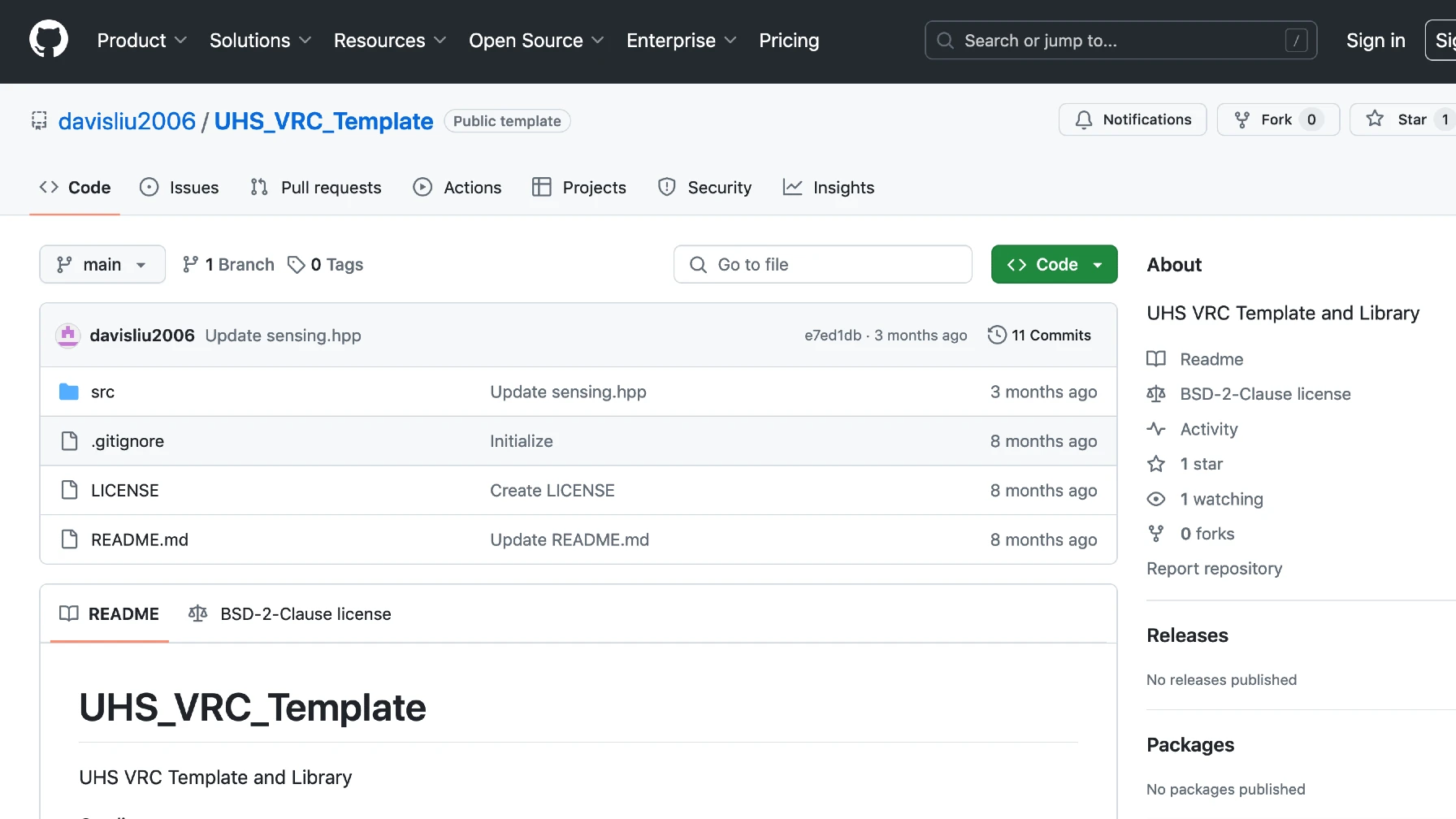Select the BSD-2-Clause license tab
Image resolution: width=1456 pixels, height=819 pixels.
(x=290, y=613)
